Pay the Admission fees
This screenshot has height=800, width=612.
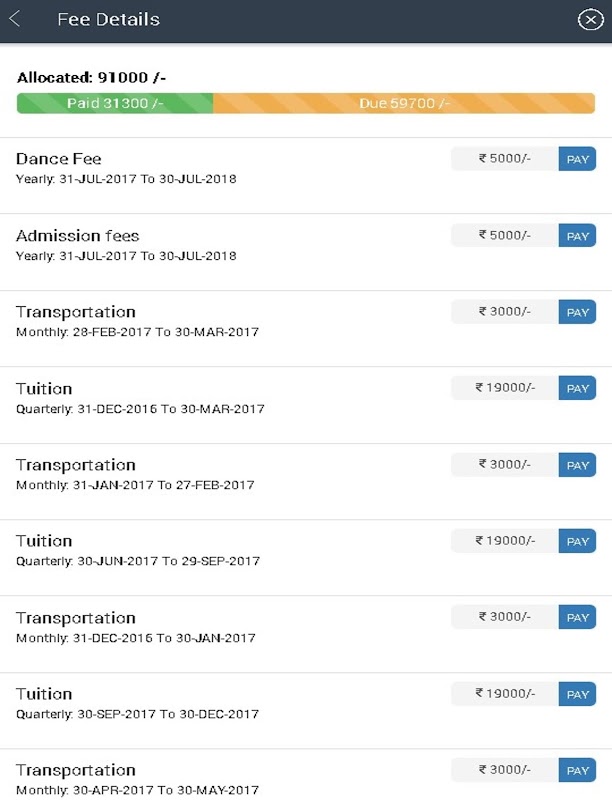577,236
